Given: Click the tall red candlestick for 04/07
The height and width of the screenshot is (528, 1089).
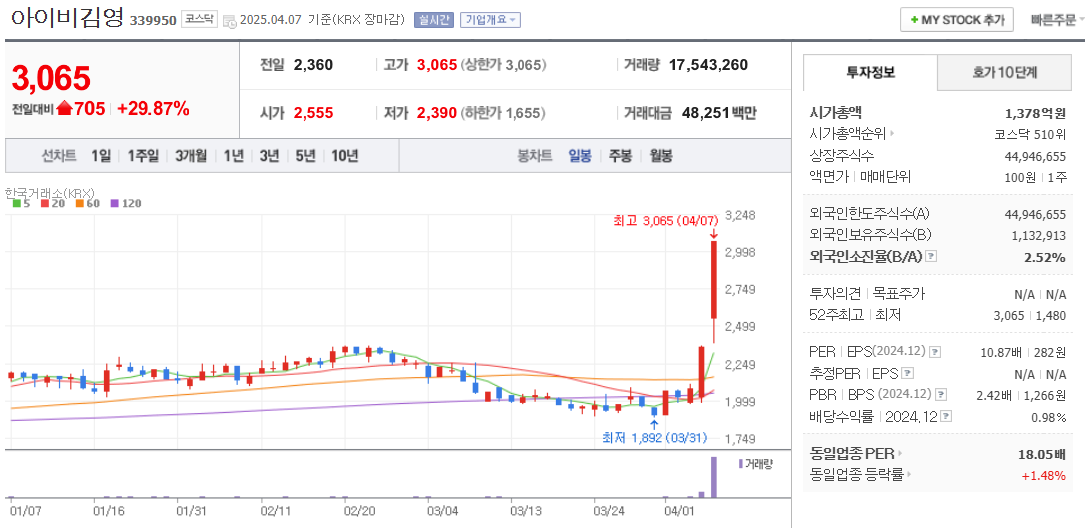Looking at the screenshot, I should 713,279.
